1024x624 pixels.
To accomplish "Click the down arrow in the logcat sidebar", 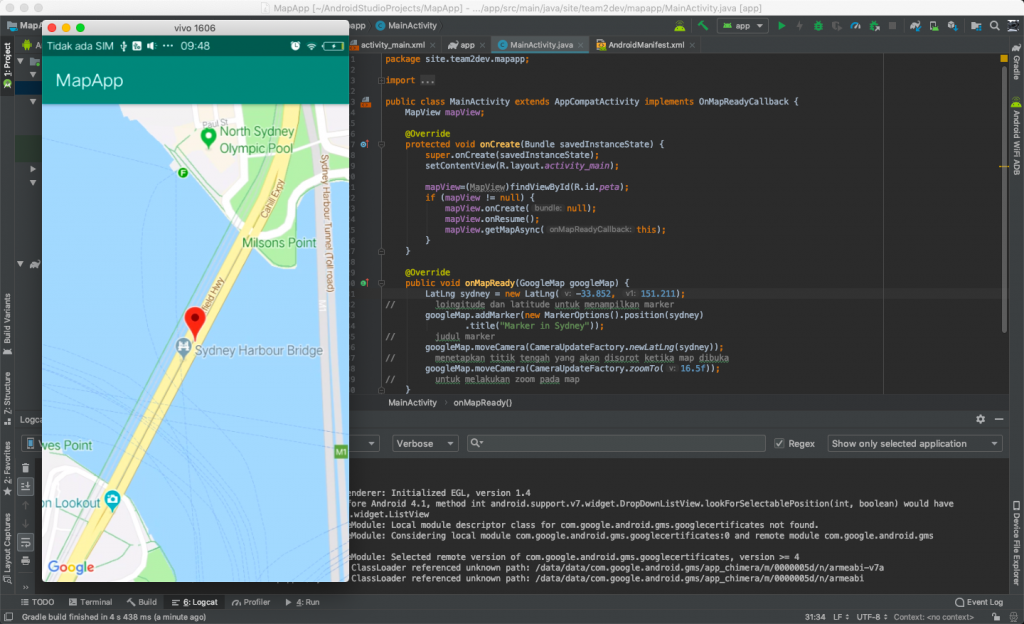I will [x=25, y=523].
